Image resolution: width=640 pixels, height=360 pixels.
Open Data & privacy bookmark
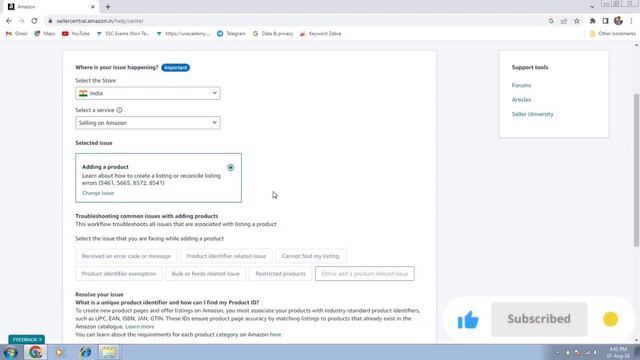click(x=273, y=33)
